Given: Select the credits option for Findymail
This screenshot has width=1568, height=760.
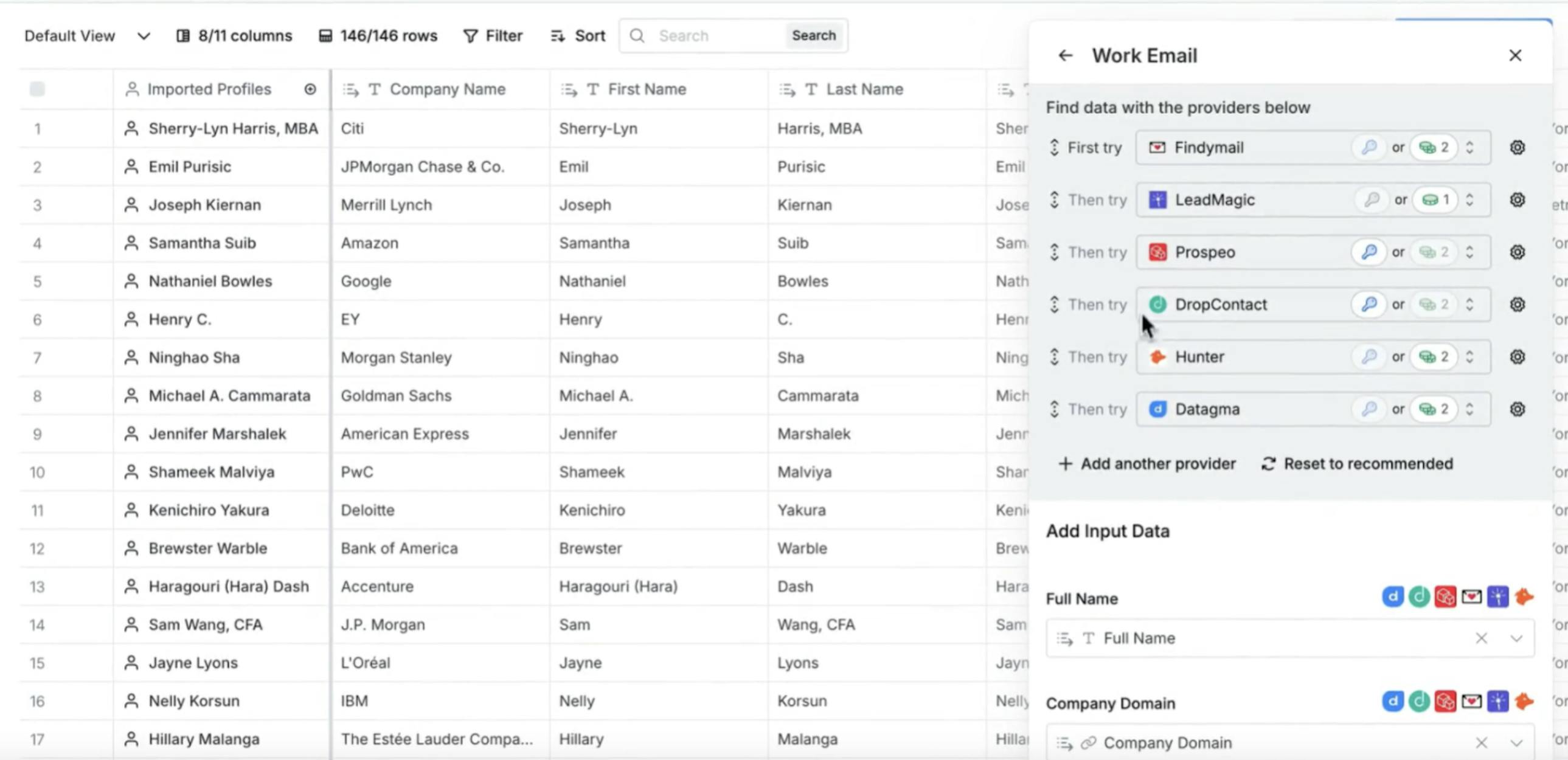Looking at the screenshot, I should [x=1434, y=148].
